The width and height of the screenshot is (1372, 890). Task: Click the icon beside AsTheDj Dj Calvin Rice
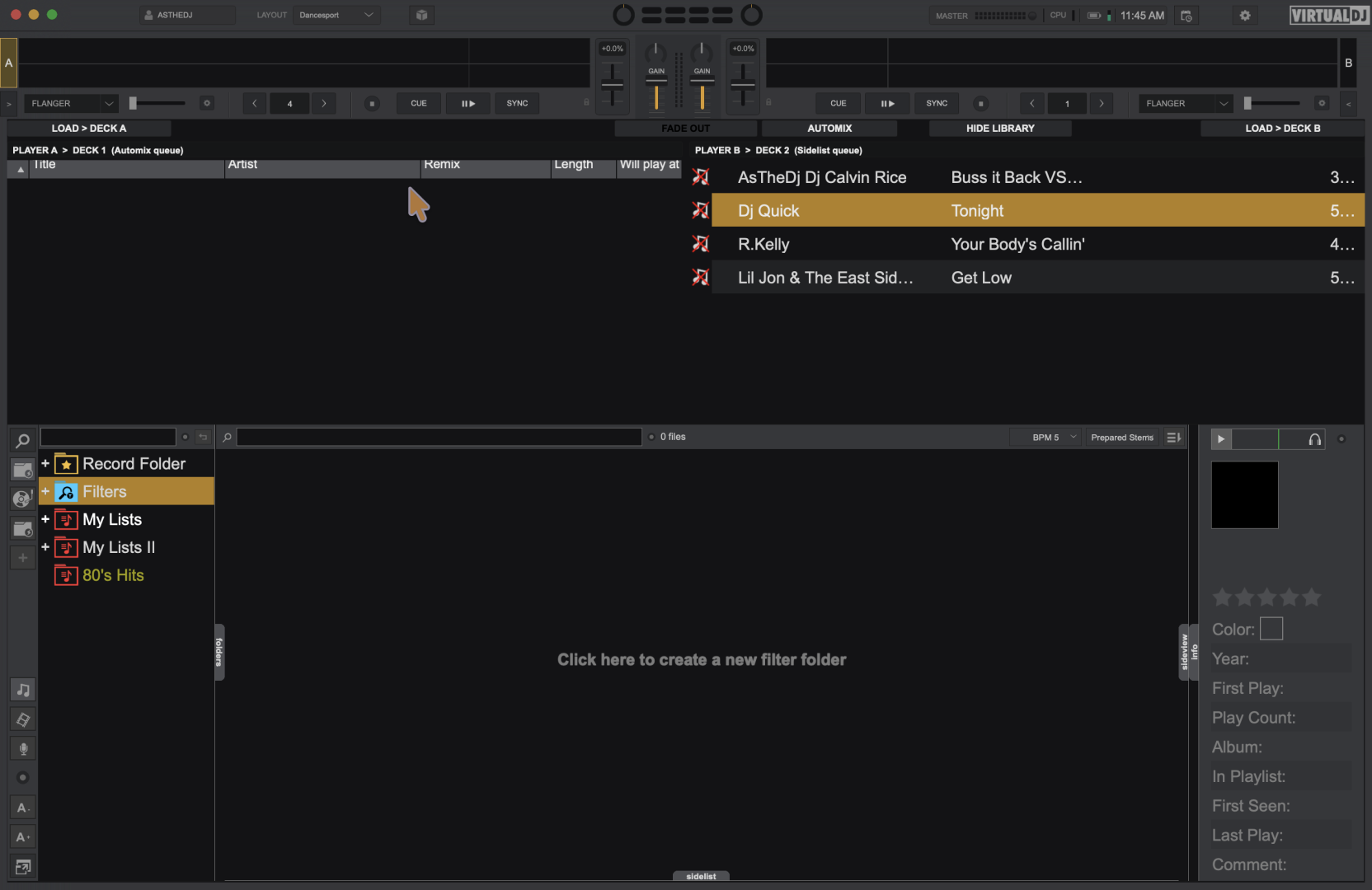700,177
